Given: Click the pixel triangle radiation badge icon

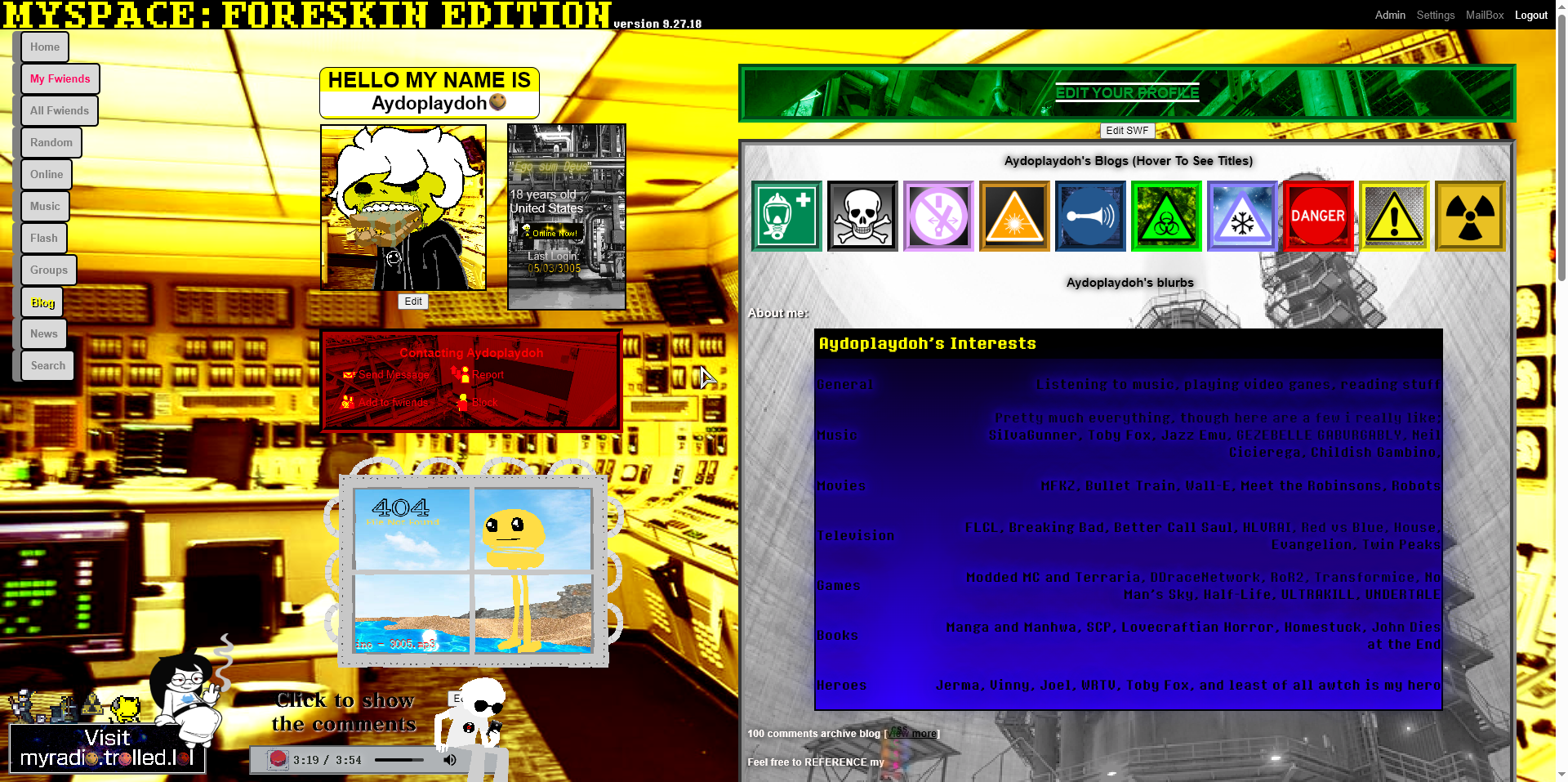Looking at the screenshot, I should pos(91,705).
